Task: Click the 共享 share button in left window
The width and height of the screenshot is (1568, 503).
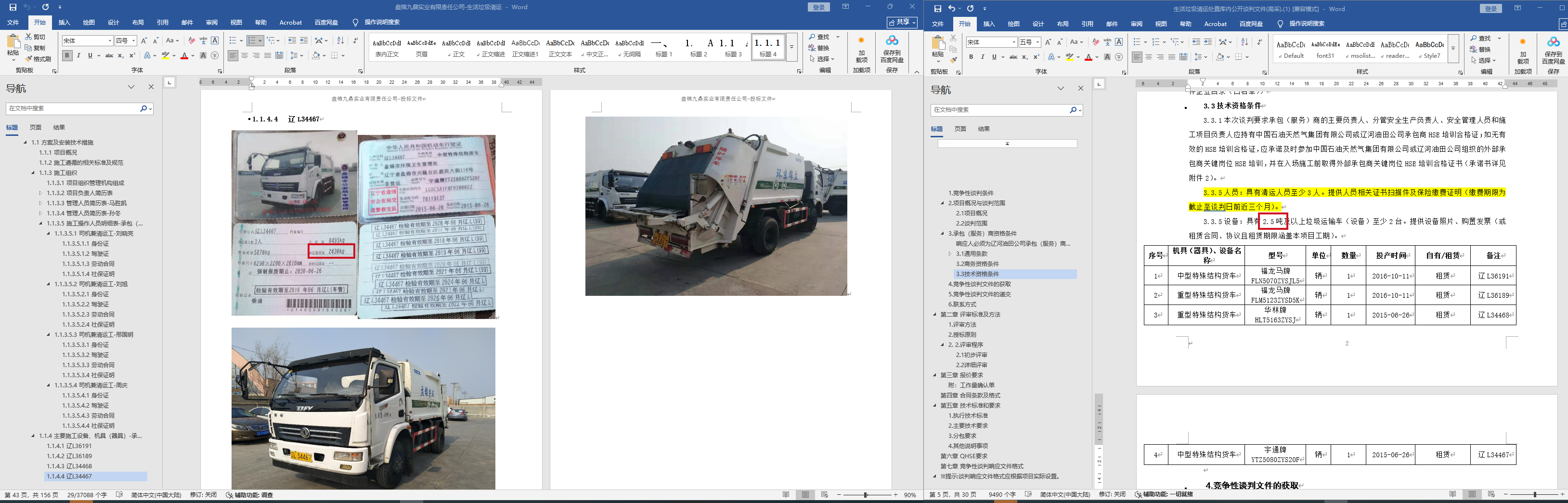Action: coord(902,23)
